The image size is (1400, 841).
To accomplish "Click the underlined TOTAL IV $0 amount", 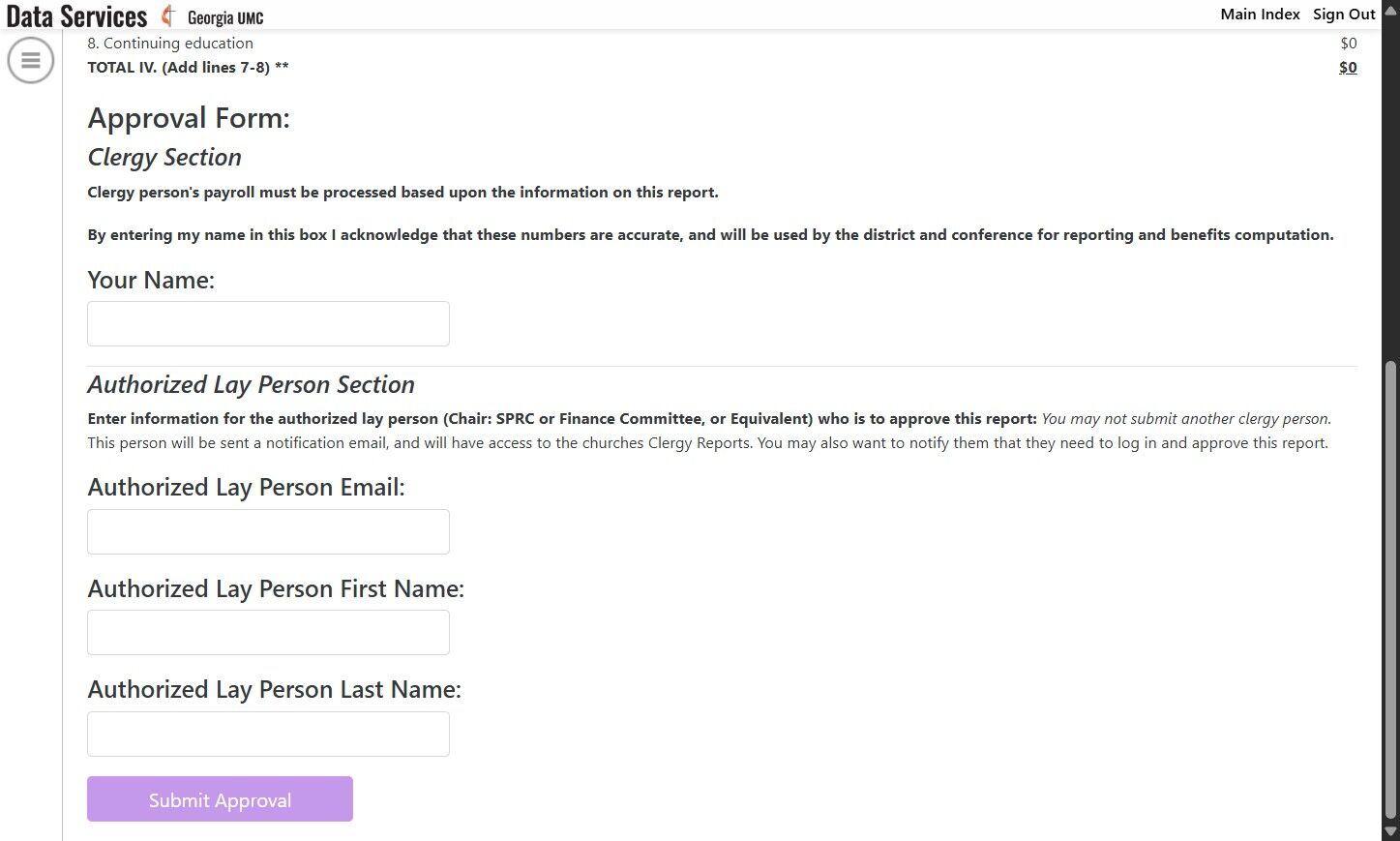I will [1347, 68].
